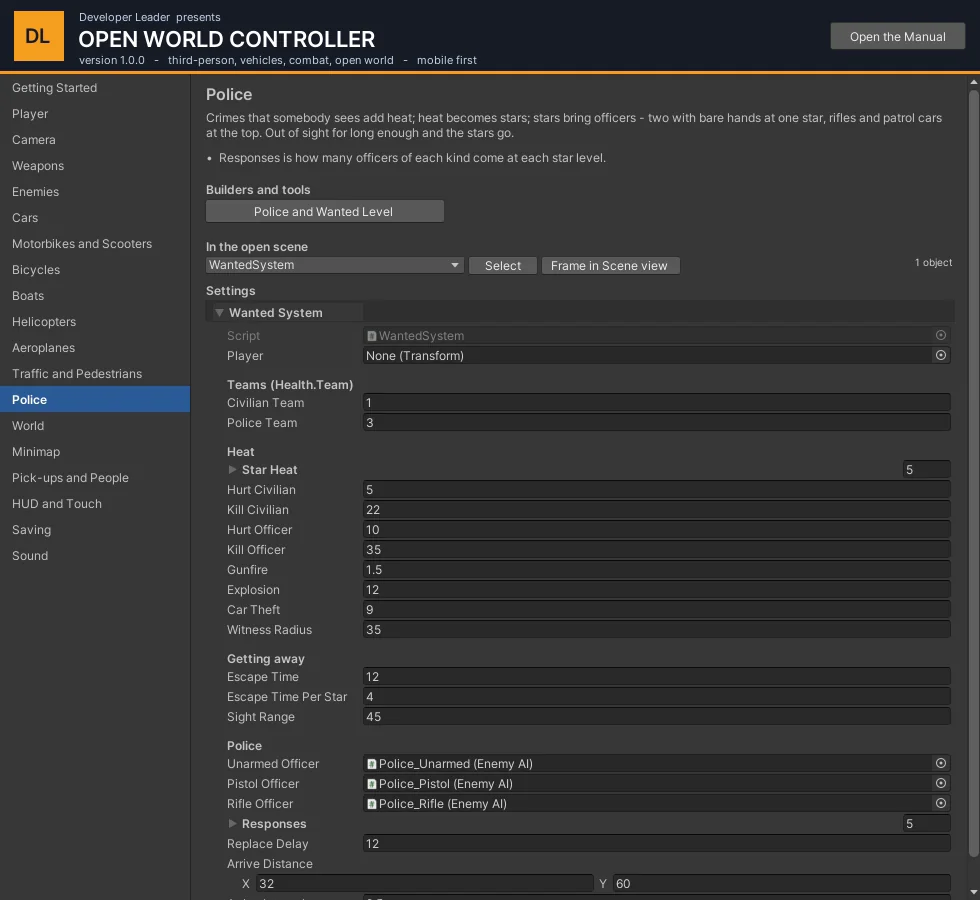Open object picker for Rifle Officer
The height and width of the screenshot is (900, 980).
pos(941,803)
